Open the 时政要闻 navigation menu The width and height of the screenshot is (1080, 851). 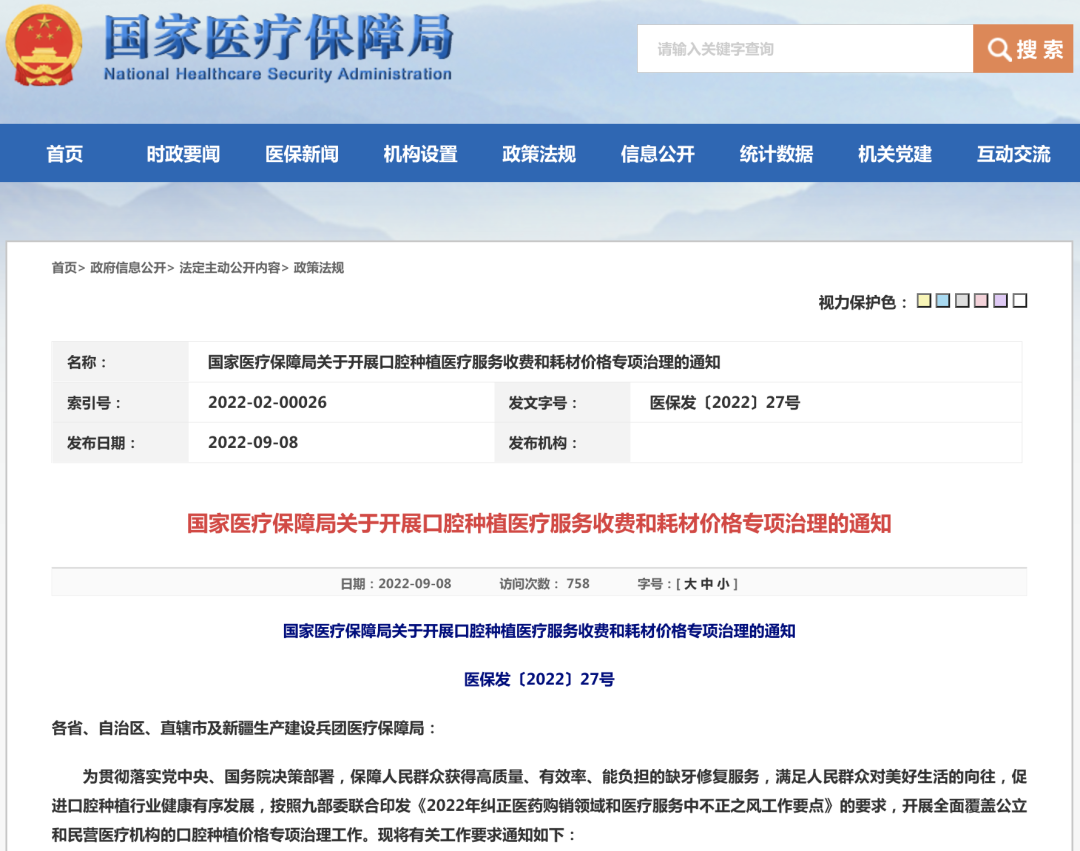[x=183, y=153]
